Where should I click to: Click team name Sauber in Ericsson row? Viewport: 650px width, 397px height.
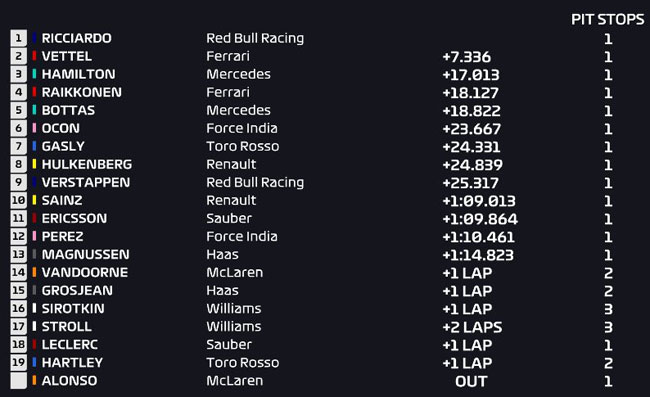pos(229,218)
